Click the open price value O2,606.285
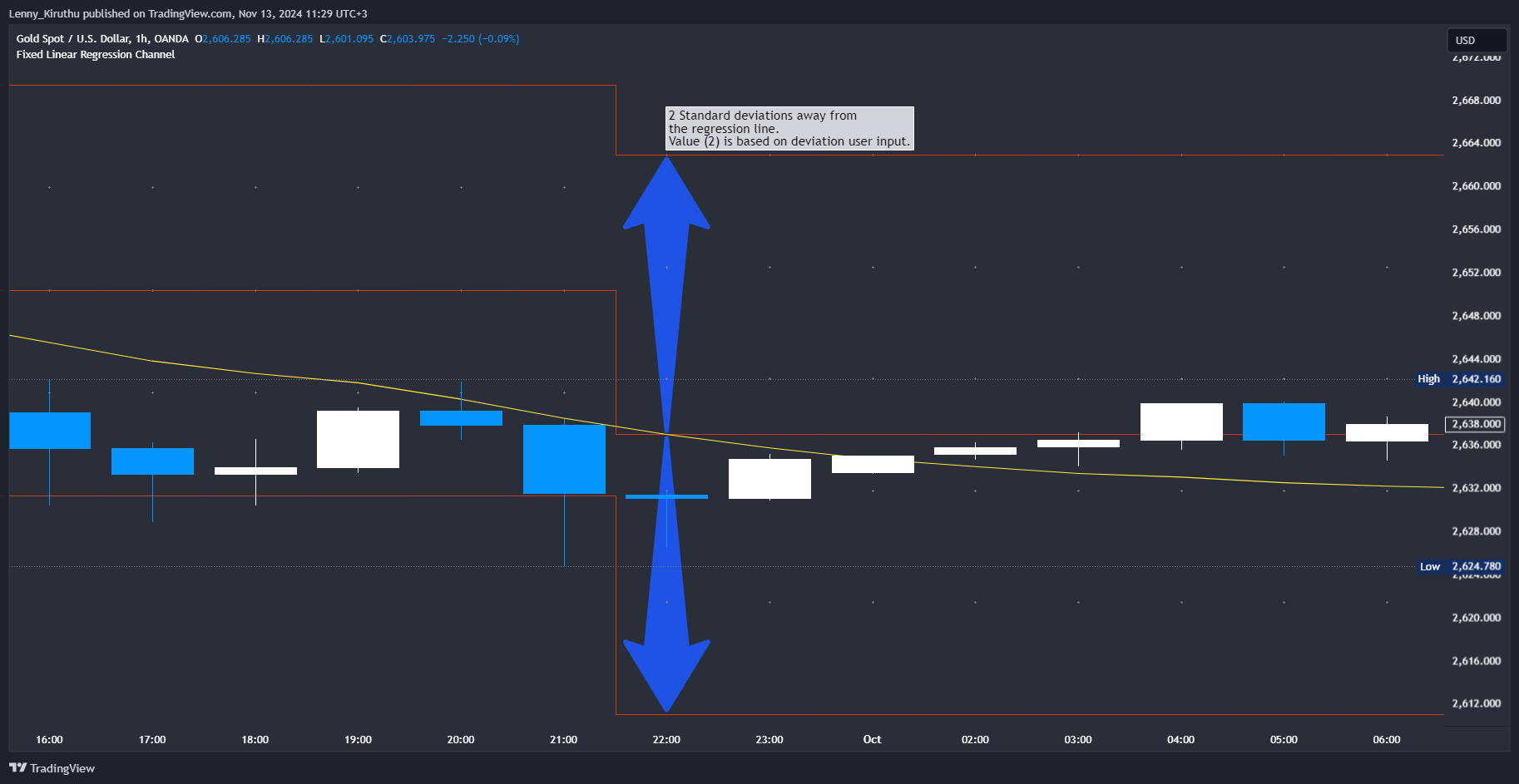The image size is (1519, 784). (222, 38)
